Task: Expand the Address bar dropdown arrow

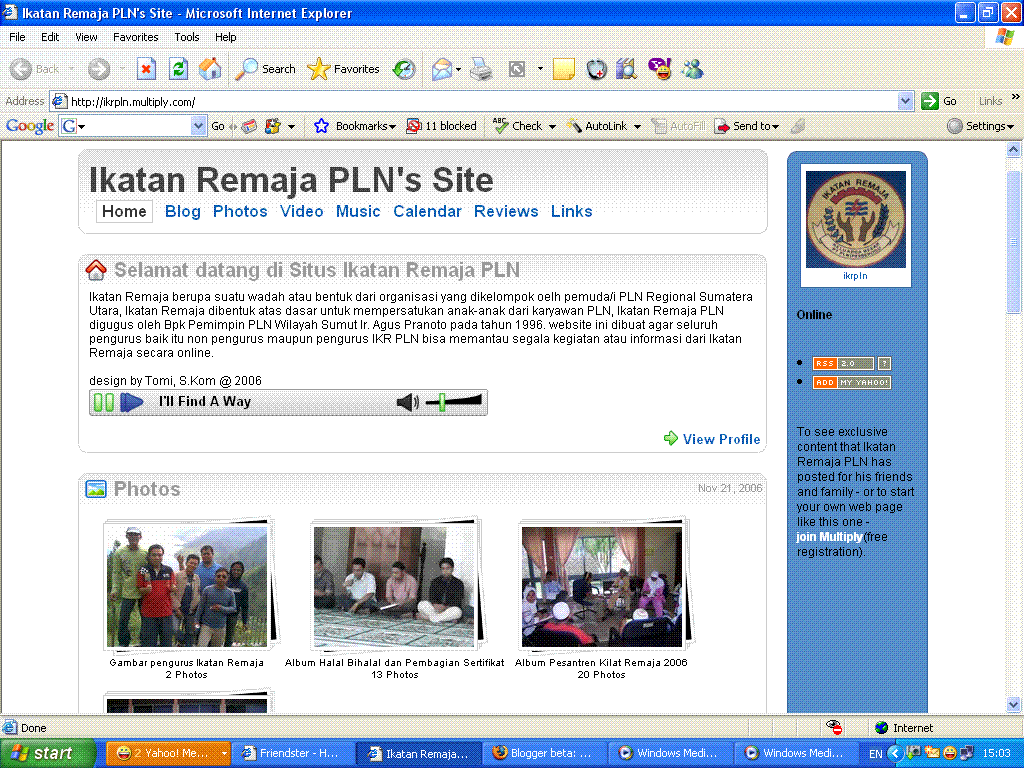Action: click(905, 101)
